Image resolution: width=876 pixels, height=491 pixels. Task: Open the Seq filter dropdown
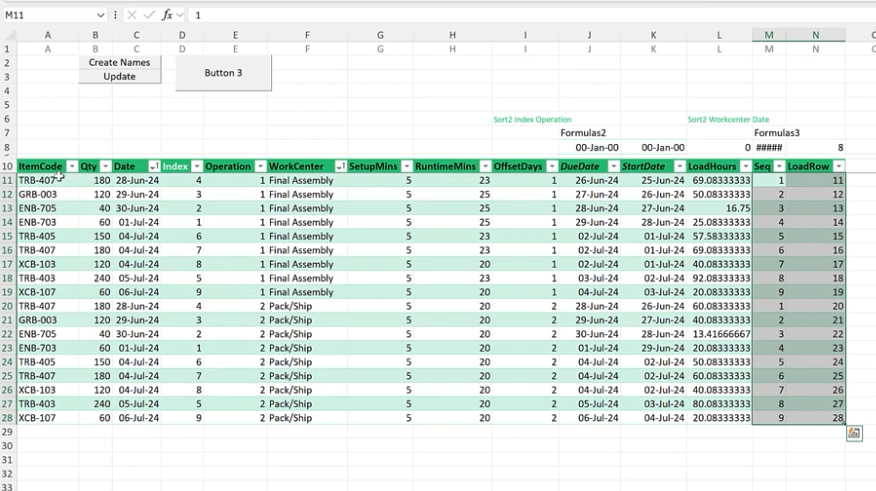[x=779, y=166]
